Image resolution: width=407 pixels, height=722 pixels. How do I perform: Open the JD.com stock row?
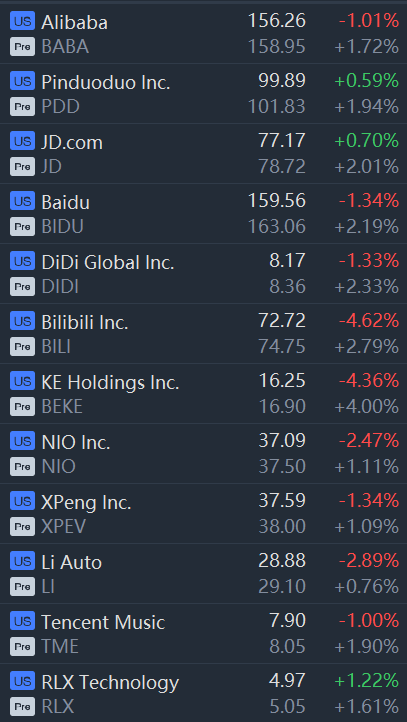[204, 153]
